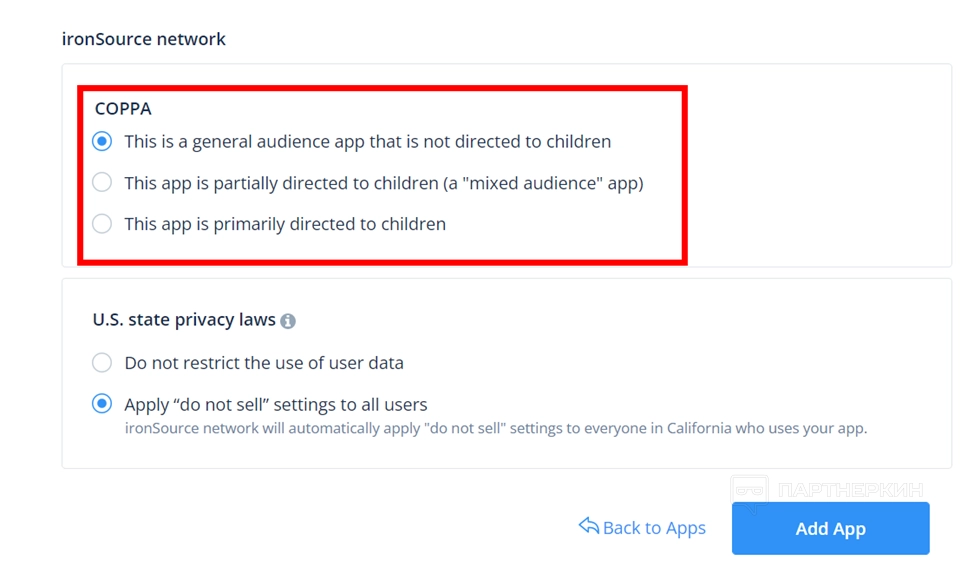Click the U.S. state privacy laws heading
Viewport: 974px width, 567px height.
(x=184, y=320)
